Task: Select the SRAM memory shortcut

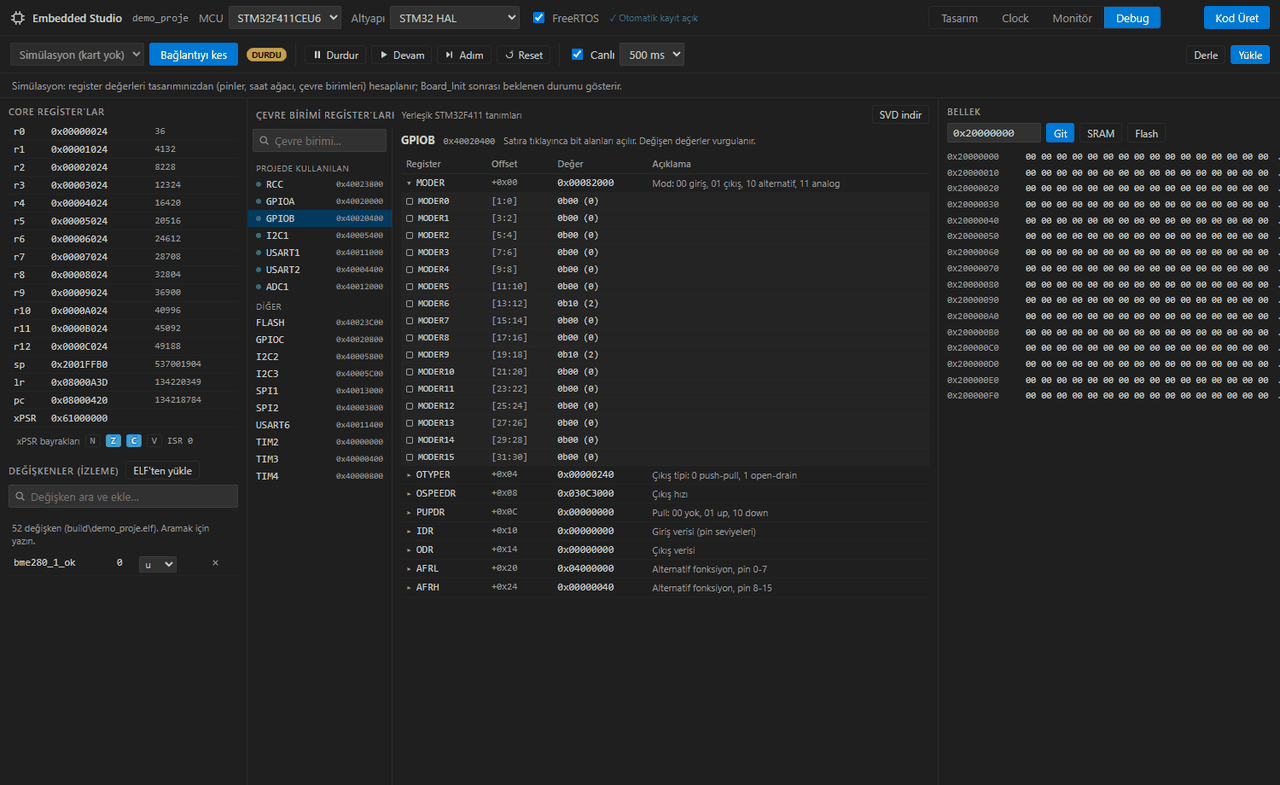Action: [1100, 133]
